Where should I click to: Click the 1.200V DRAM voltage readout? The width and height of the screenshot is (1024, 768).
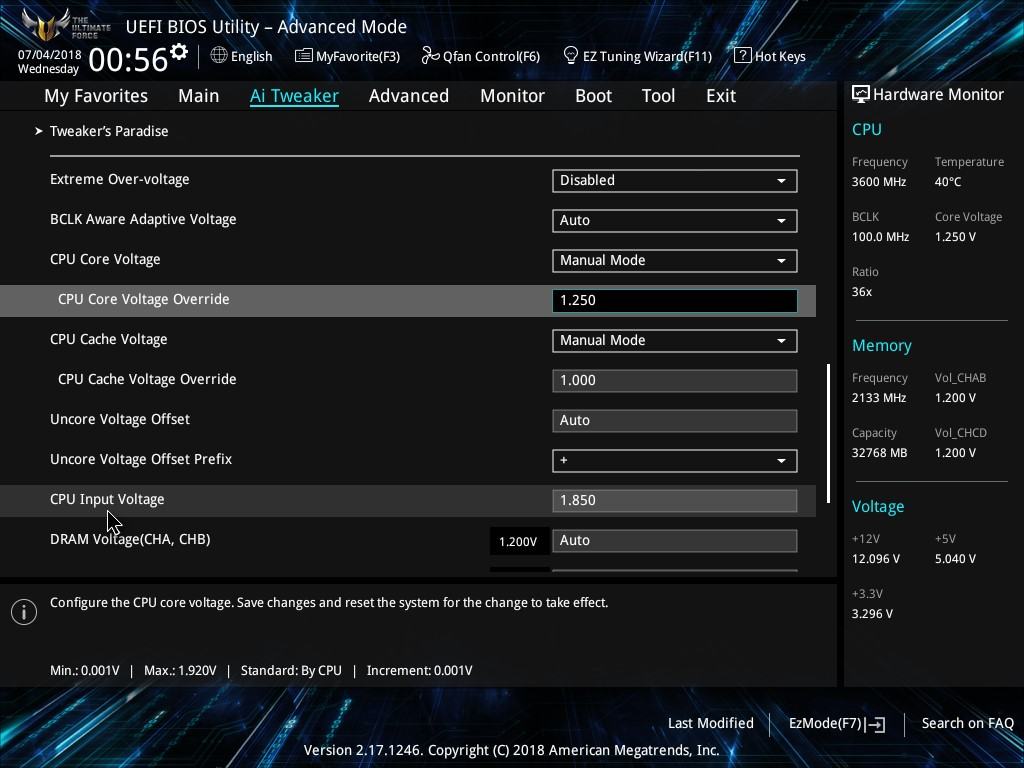point(519,541)
